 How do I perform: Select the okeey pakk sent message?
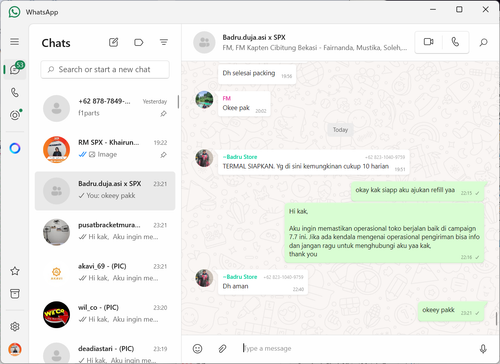point(451,311)
